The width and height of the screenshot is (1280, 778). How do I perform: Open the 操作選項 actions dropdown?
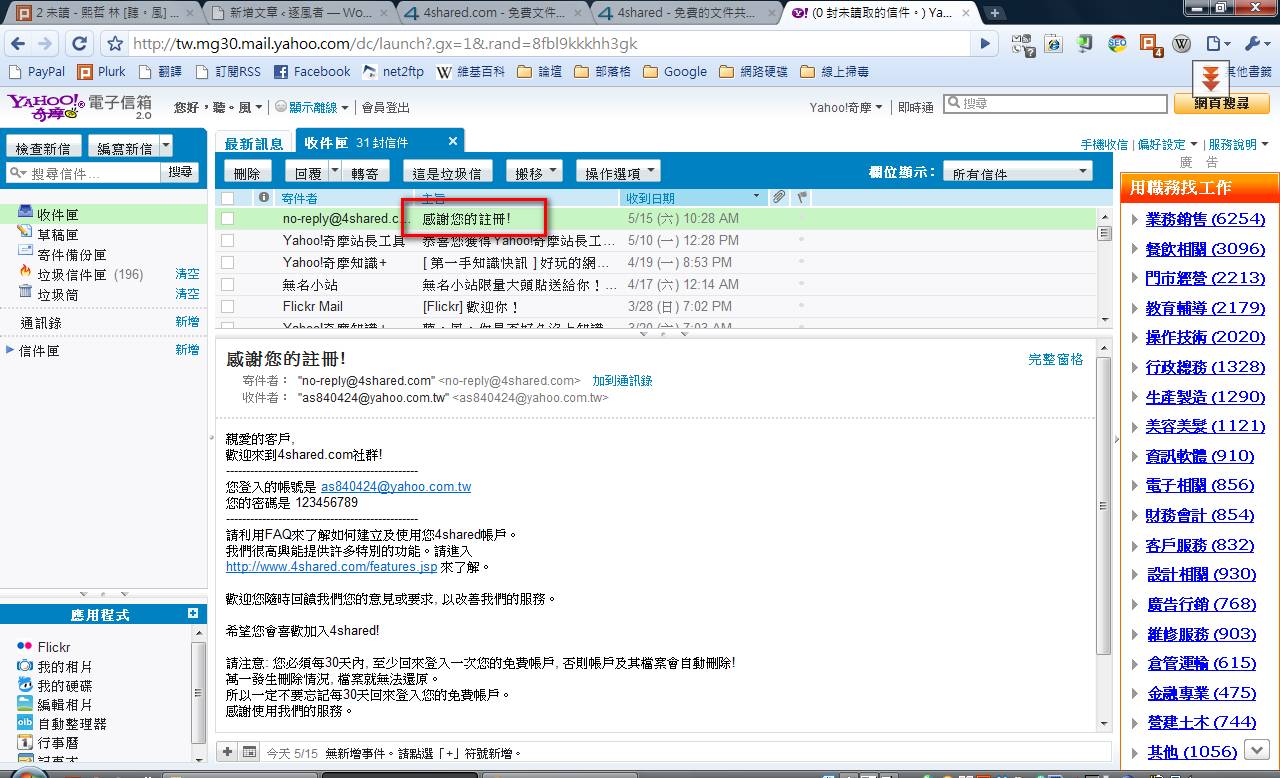coord(617,172)
